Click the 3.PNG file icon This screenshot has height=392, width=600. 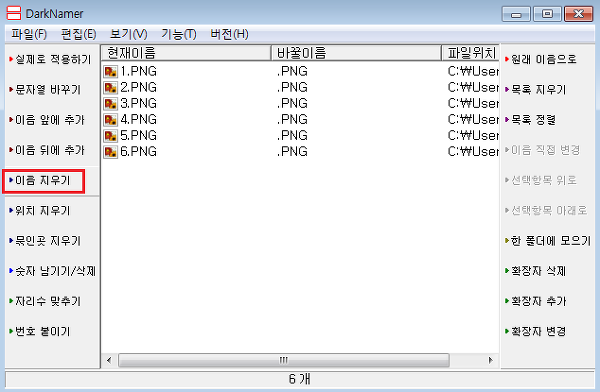(x=111, y=104)
